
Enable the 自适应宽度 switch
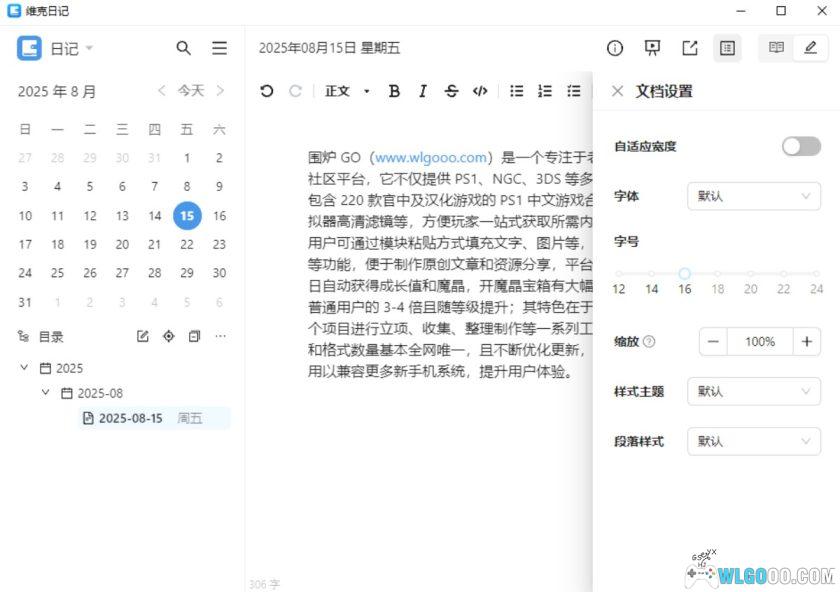800,146
